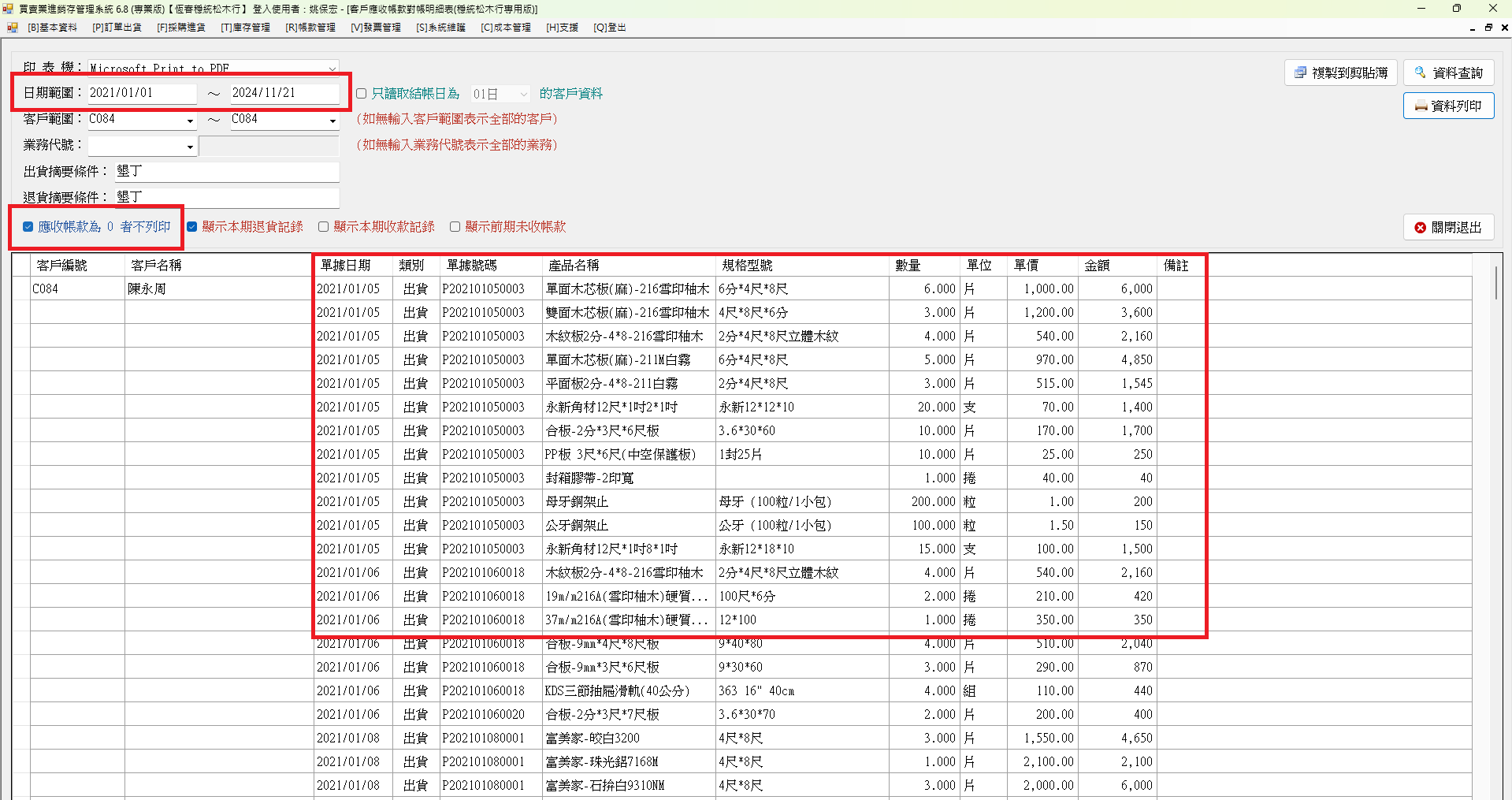Open the [T]庫存管理 menu
Screen dimensions: 1512x800
(x=246, y=28)
